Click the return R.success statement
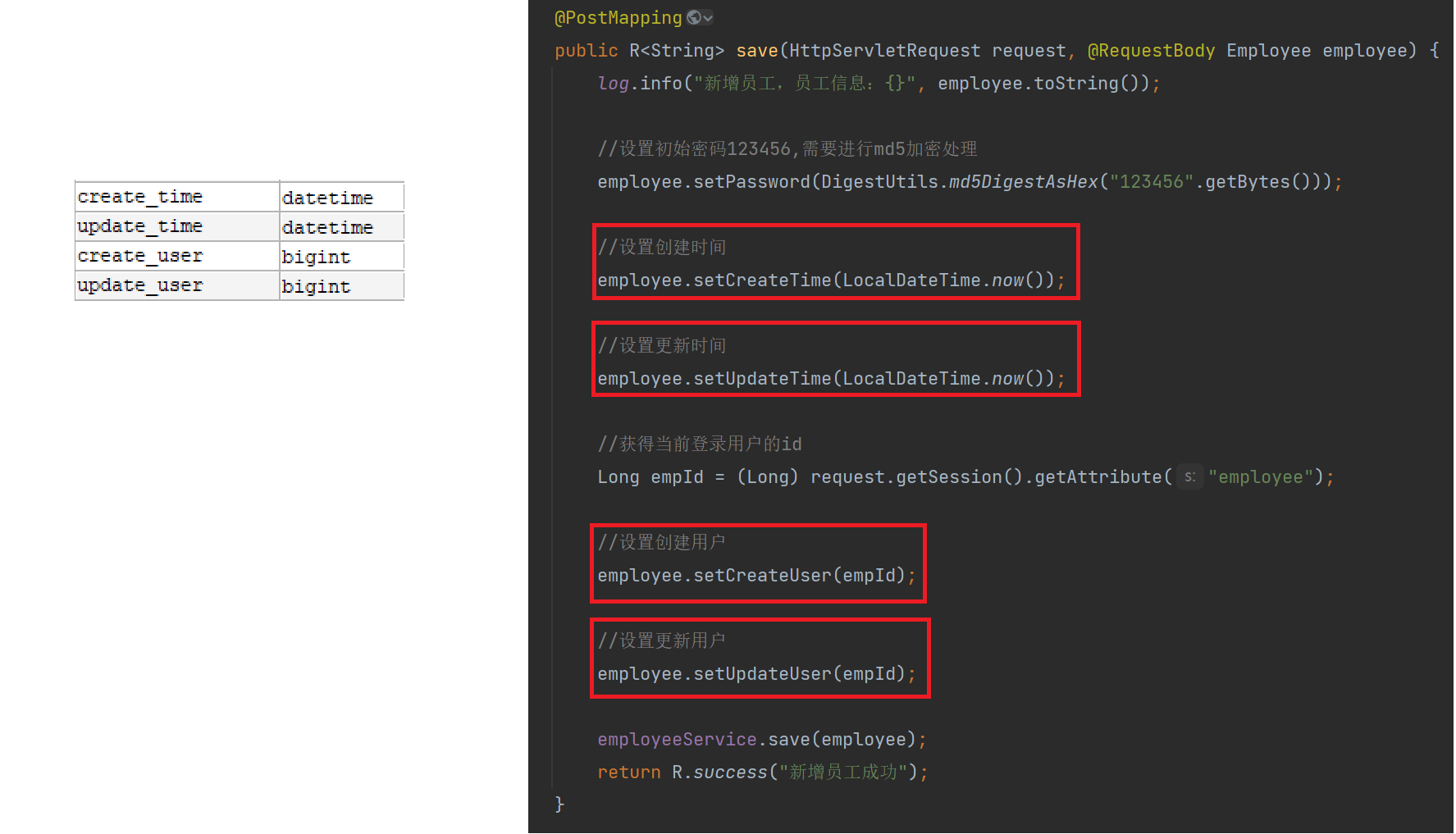Viewport: 1456px width, 834px height. tap(762, 772)
